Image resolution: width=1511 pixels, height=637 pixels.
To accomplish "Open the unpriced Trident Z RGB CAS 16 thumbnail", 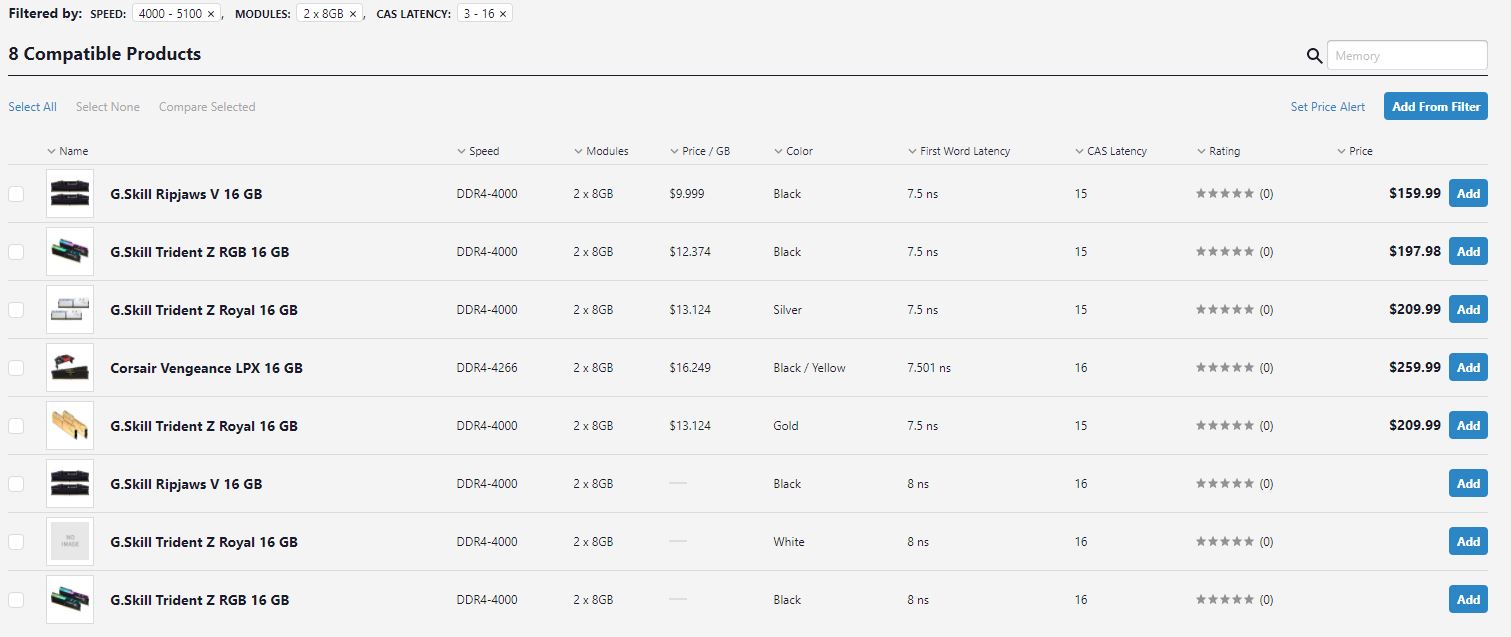I will (70, 600).
